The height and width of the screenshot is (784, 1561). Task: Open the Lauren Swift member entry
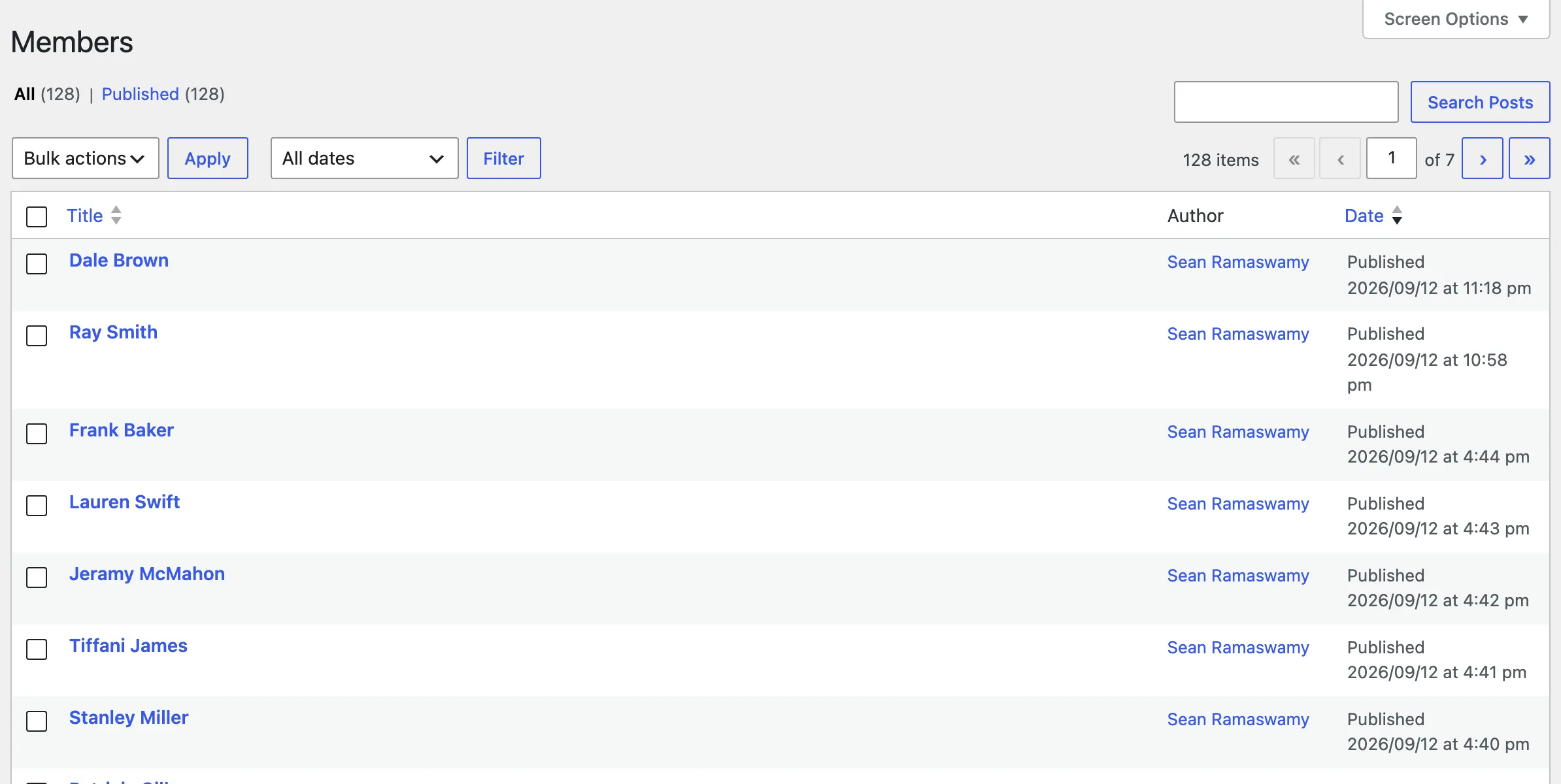click(124, 502)
